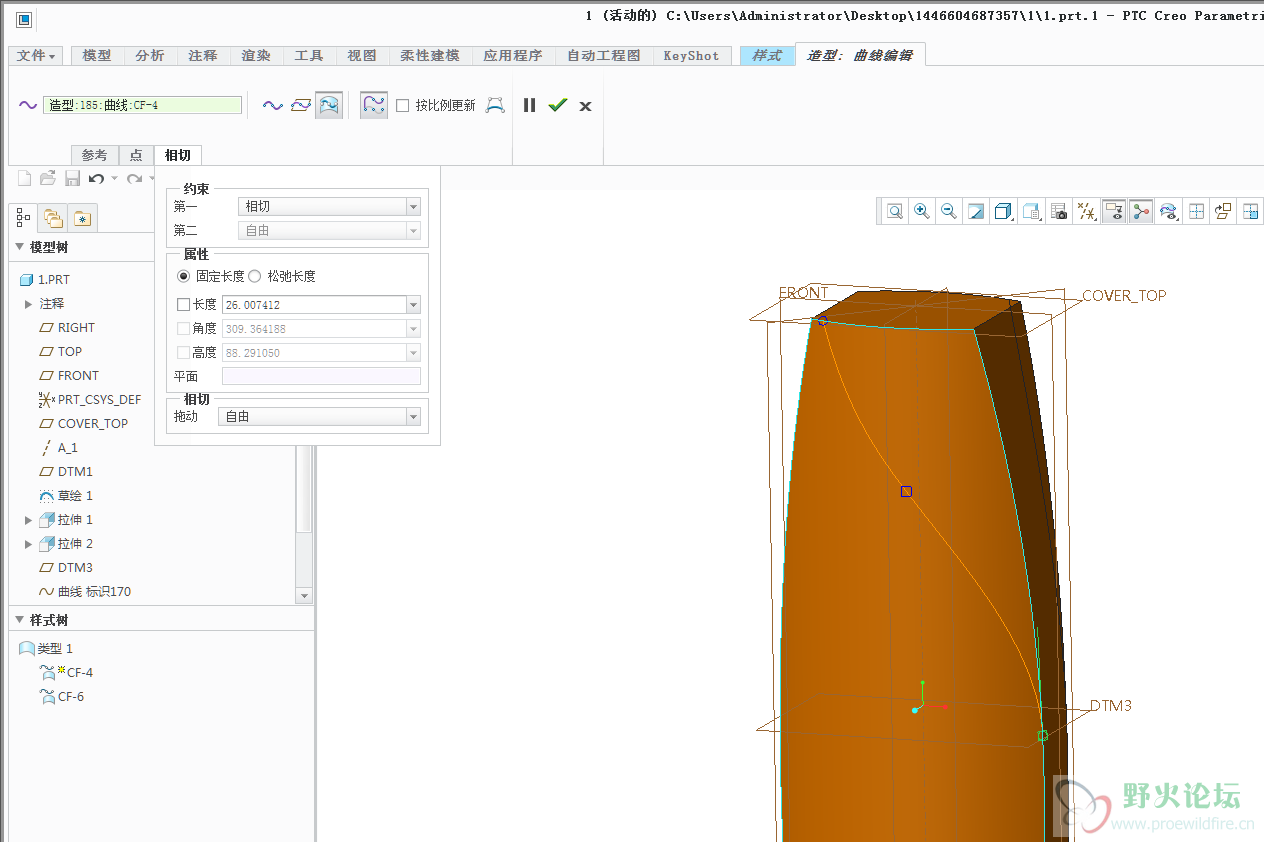
Task: Toggle the control points editing icon
Action: click(x=374, y=105)
